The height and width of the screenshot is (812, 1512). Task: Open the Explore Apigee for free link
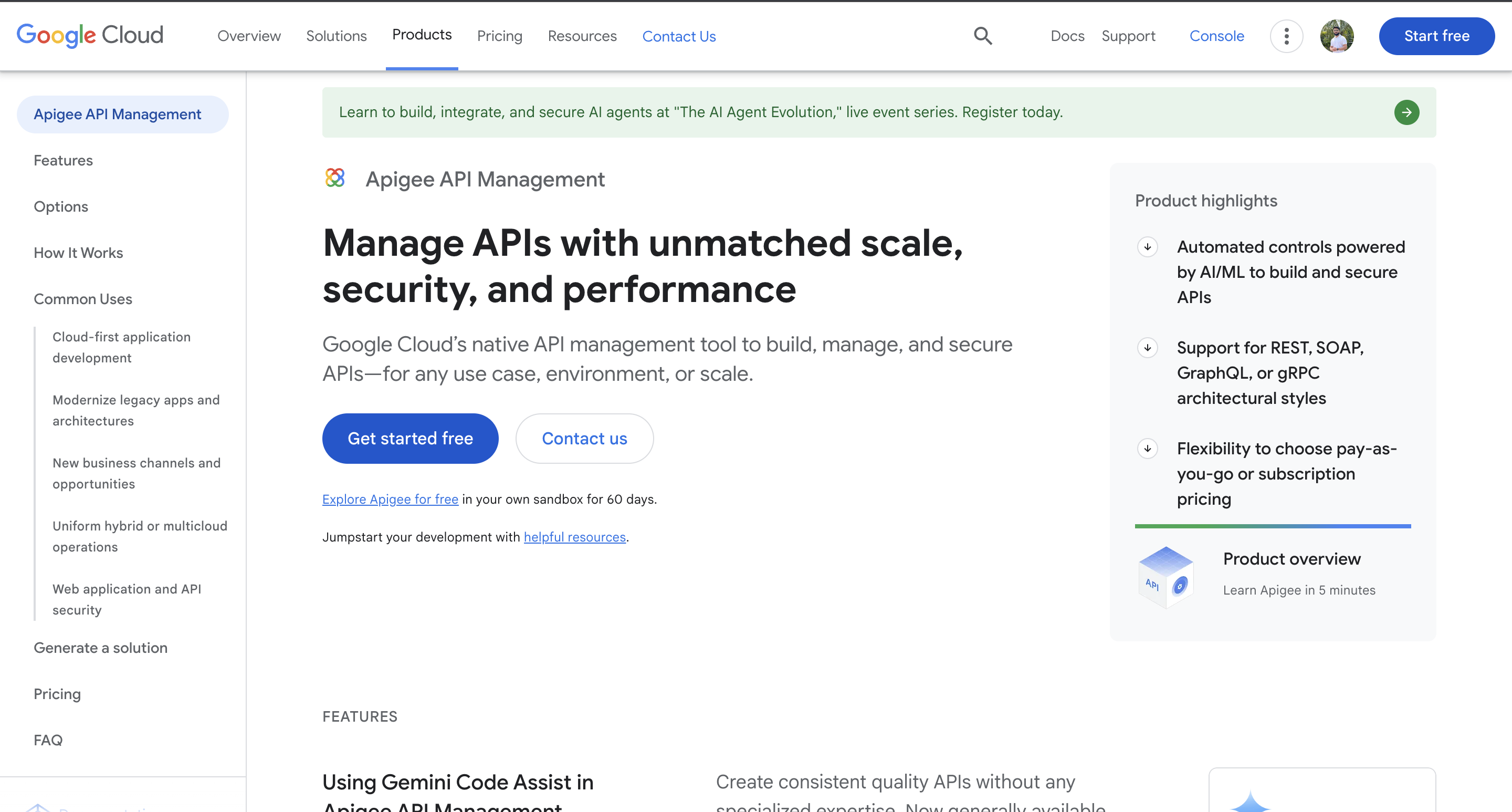390,499
